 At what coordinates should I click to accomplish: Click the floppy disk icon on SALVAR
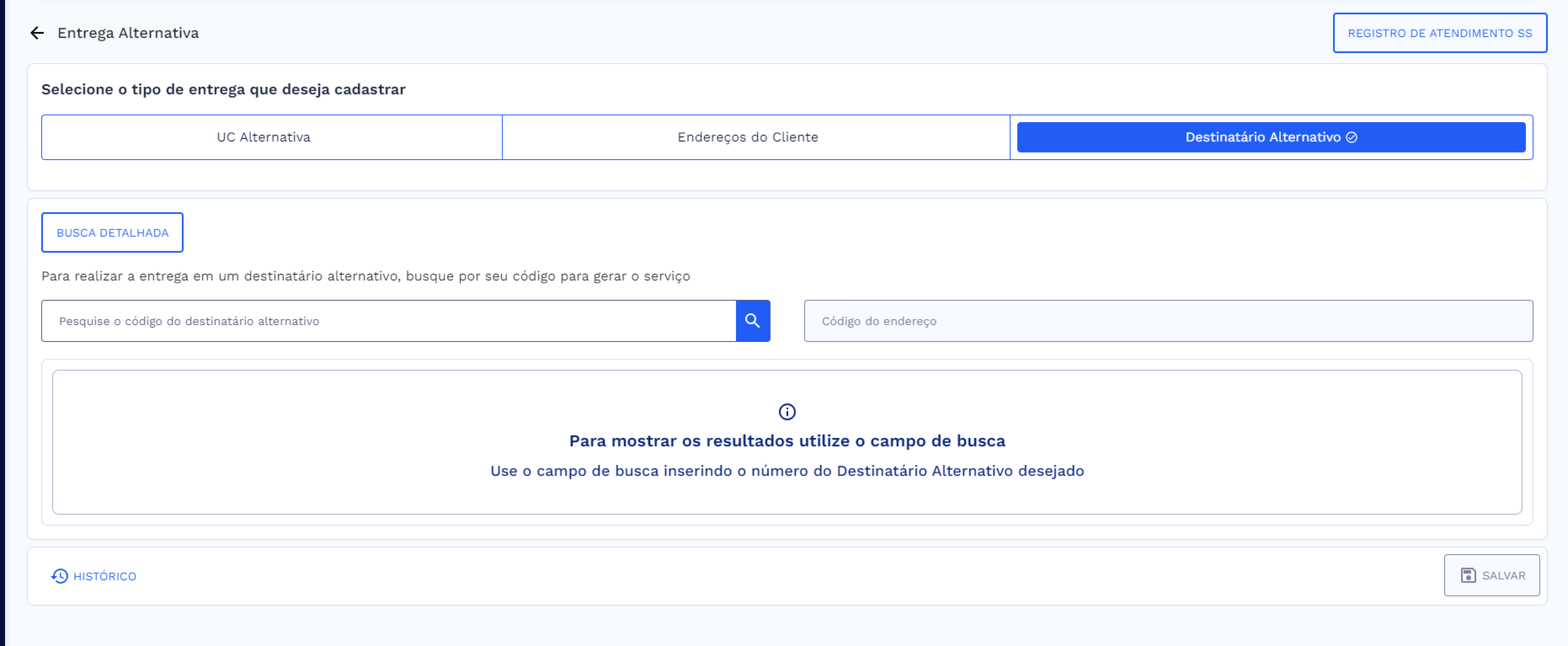coord(1468,575)
